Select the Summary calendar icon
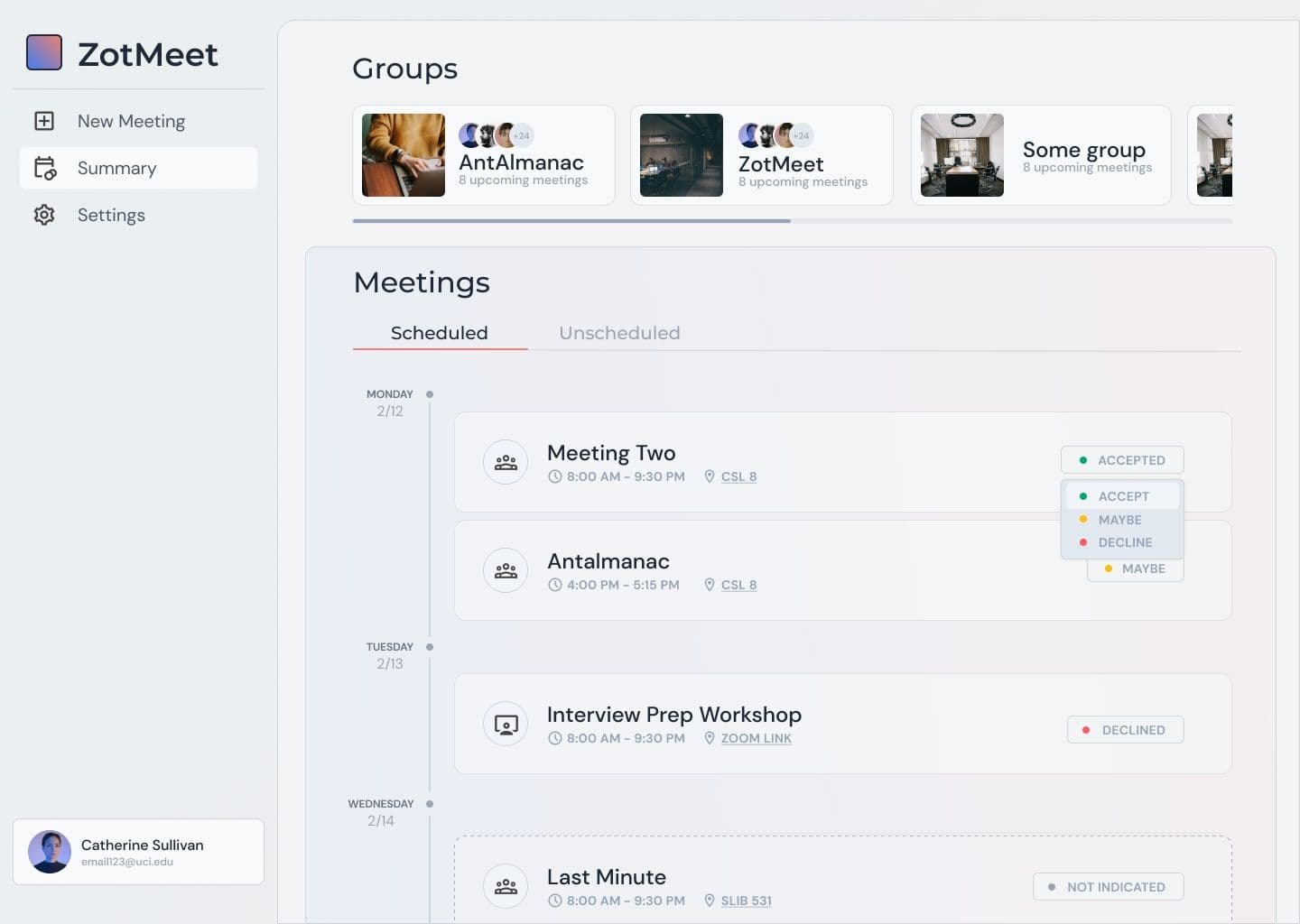Screen dimensions: 1300x924 tap(43, 168)
